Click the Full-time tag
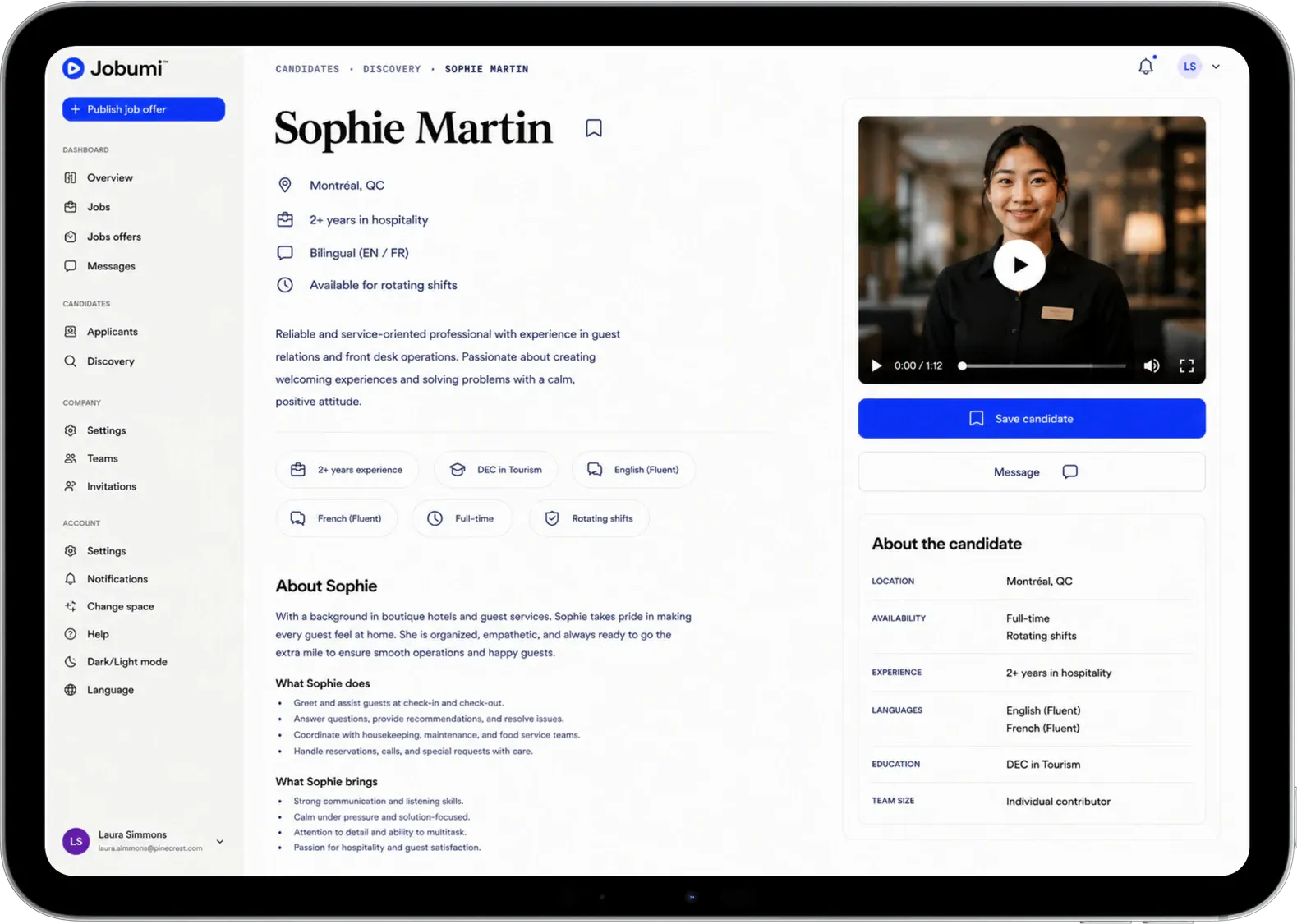Viewport: 1297px width, 924px height. pos(462,518)
